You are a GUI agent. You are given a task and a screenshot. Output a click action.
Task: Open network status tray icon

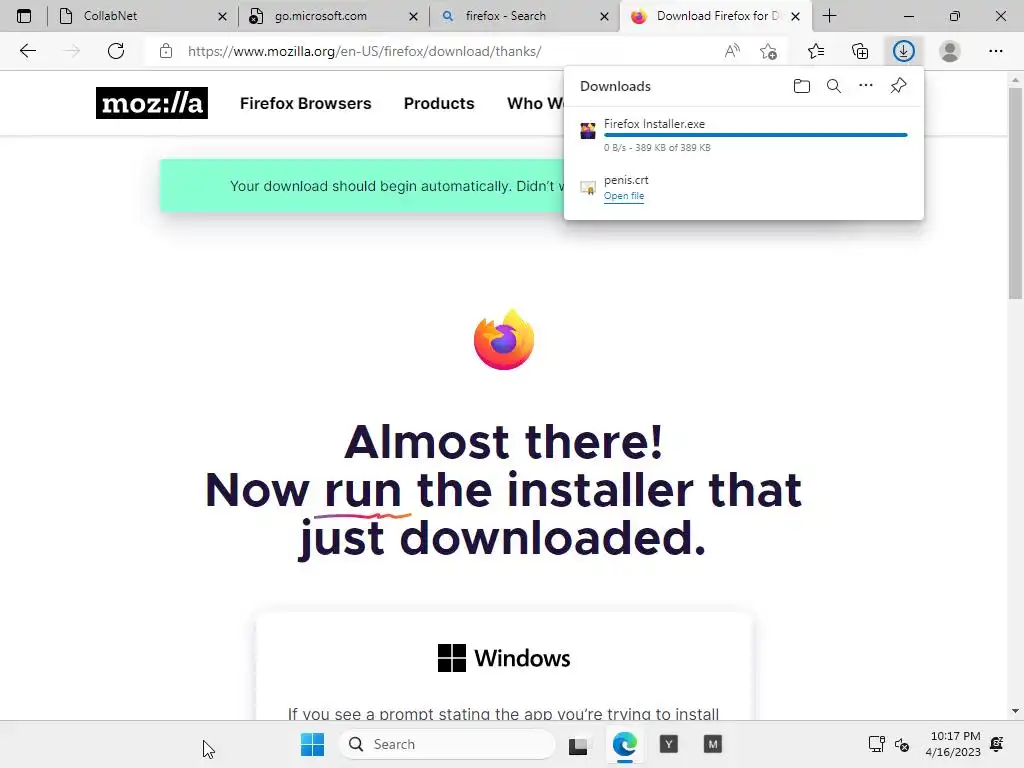tap(876, 744)
